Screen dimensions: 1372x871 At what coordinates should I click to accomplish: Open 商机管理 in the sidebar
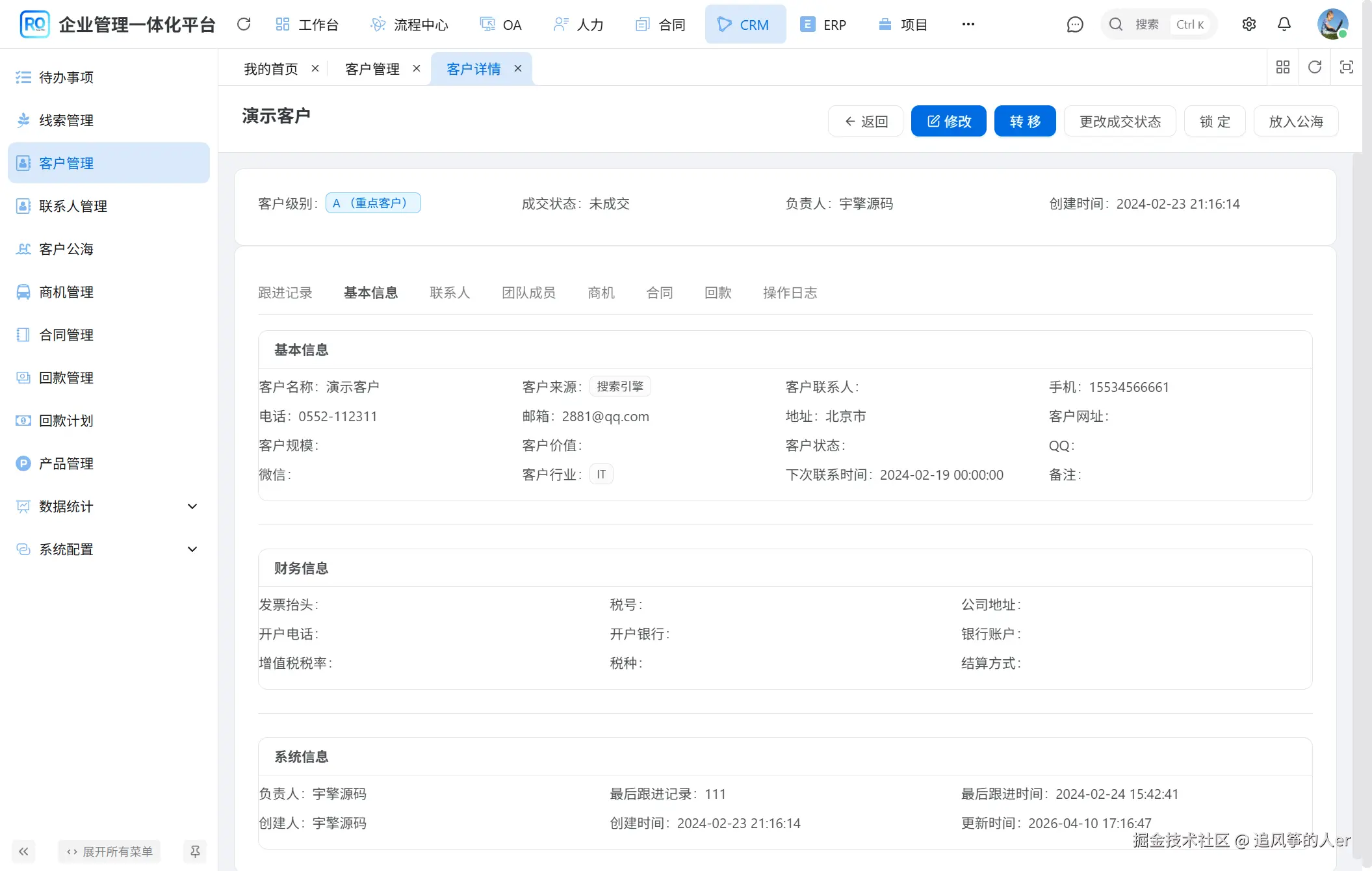tap(109, 292)
